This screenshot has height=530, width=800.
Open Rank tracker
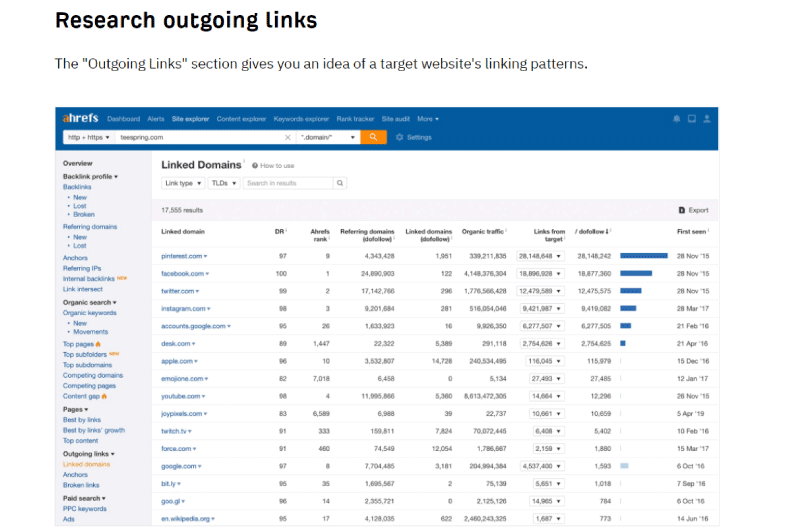(355, 119)
